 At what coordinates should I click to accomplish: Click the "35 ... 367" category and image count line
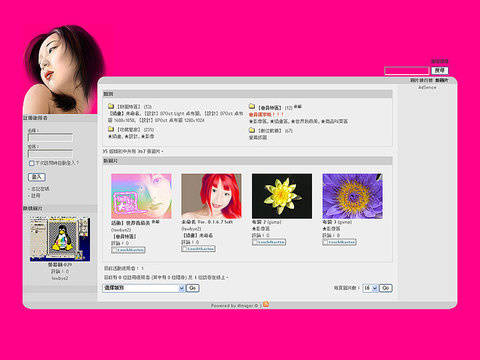133,151
